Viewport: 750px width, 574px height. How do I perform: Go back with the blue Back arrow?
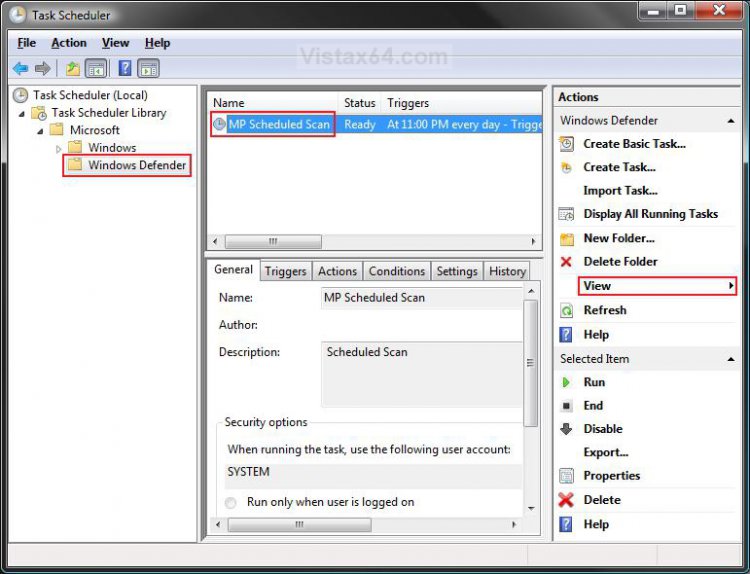point(20,68)
